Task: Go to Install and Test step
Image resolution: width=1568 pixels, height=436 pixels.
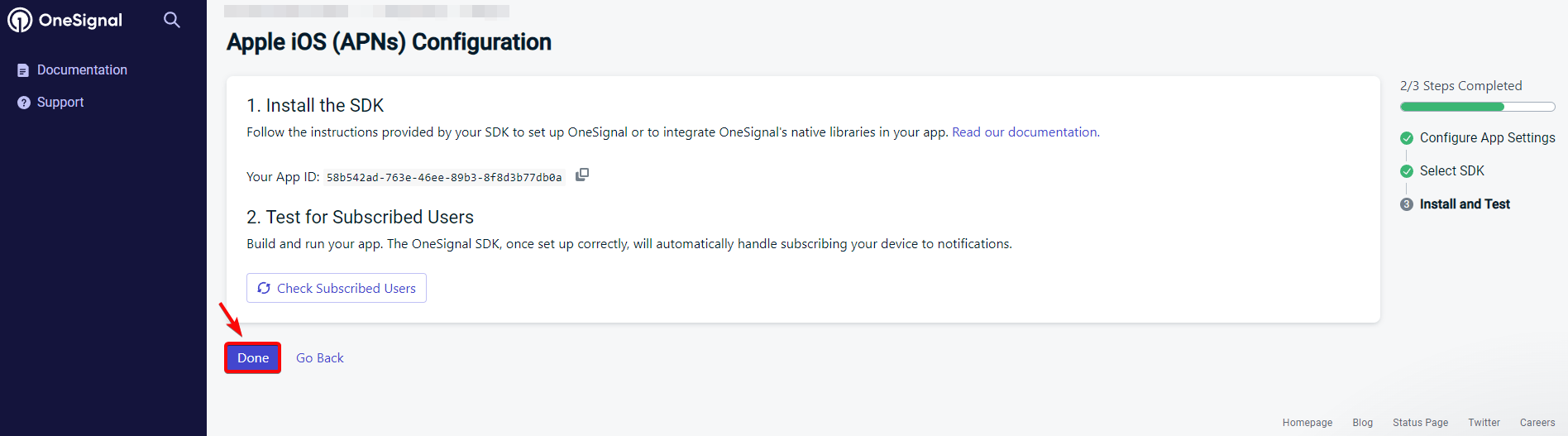Action: tap(1465, 204)
